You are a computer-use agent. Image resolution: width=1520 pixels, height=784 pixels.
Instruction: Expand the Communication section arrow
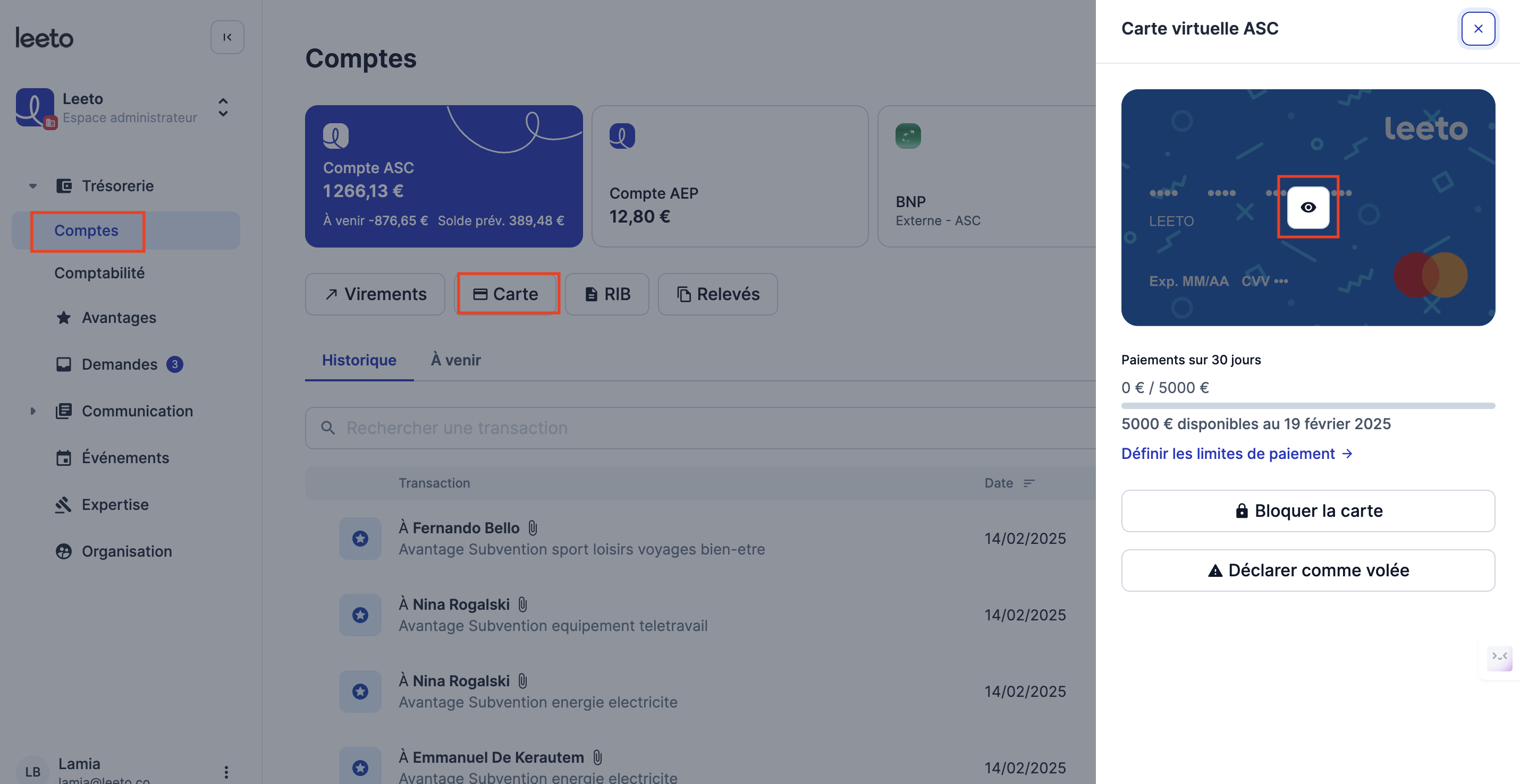pos(33,411)
